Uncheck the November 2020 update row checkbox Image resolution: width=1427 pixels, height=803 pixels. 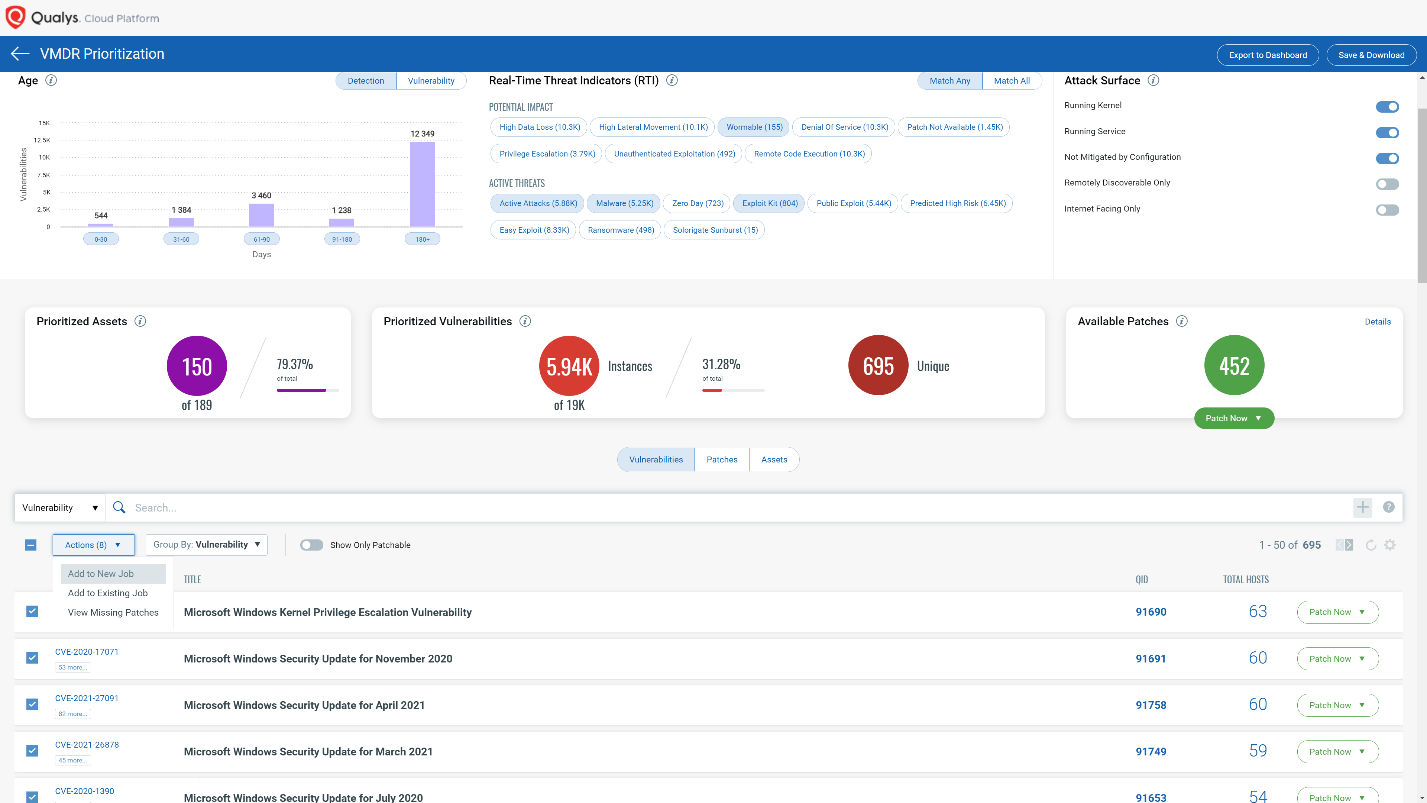tap(32, 658)
